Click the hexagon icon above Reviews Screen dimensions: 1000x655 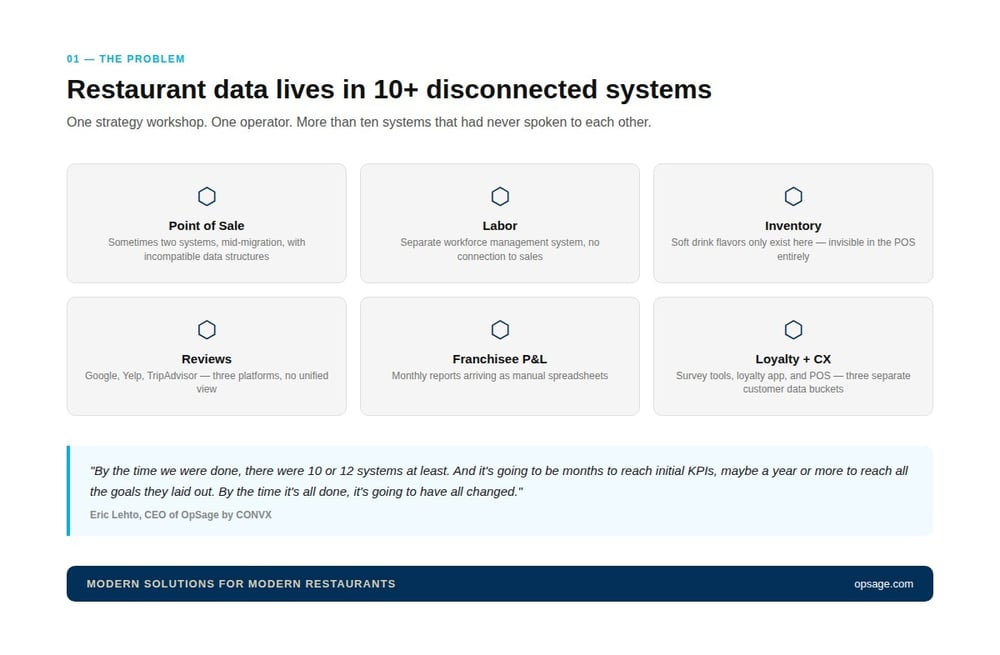click(x=207, y=330)
